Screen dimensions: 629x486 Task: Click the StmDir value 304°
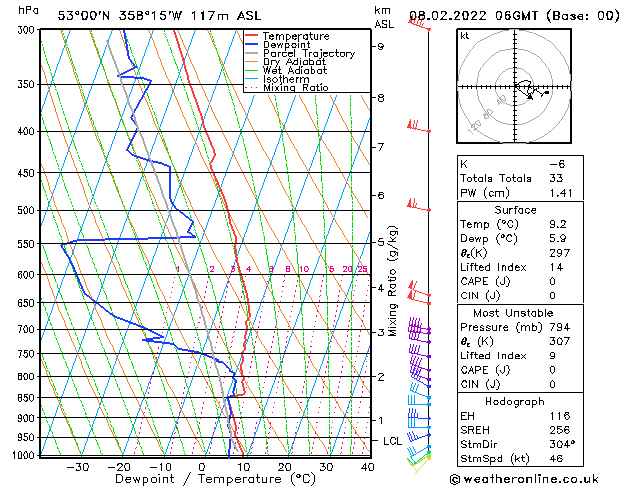[562, 444]
